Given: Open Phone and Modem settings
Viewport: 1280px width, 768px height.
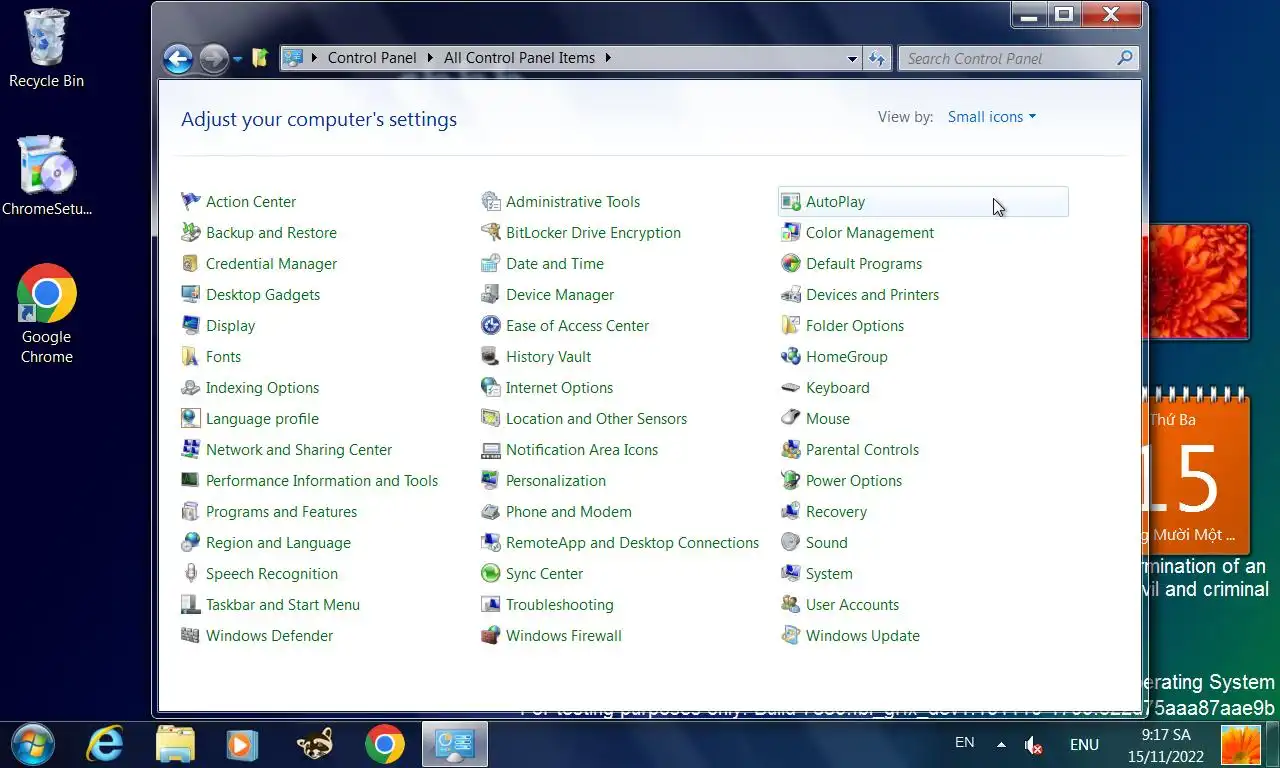Looking at the screenshot, I should (569, 512).
